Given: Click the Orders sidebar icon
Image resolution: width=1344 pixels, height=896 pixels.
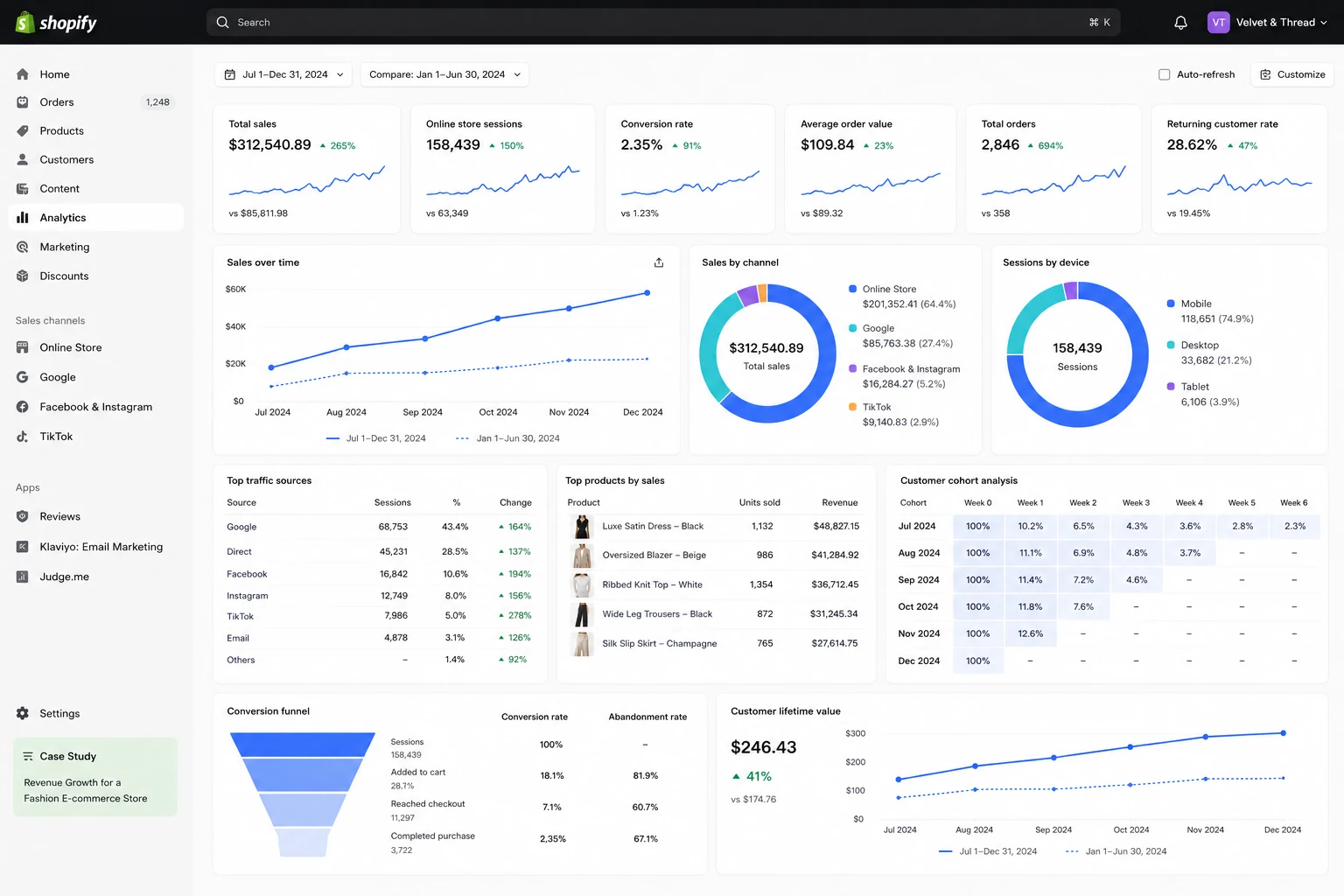Looking at the screenshot, I should pos(23,102).
